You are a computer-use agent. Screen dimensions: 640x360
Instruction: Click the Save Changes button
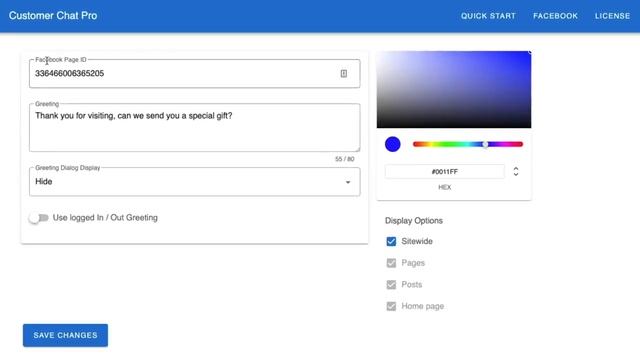[65, 336]
